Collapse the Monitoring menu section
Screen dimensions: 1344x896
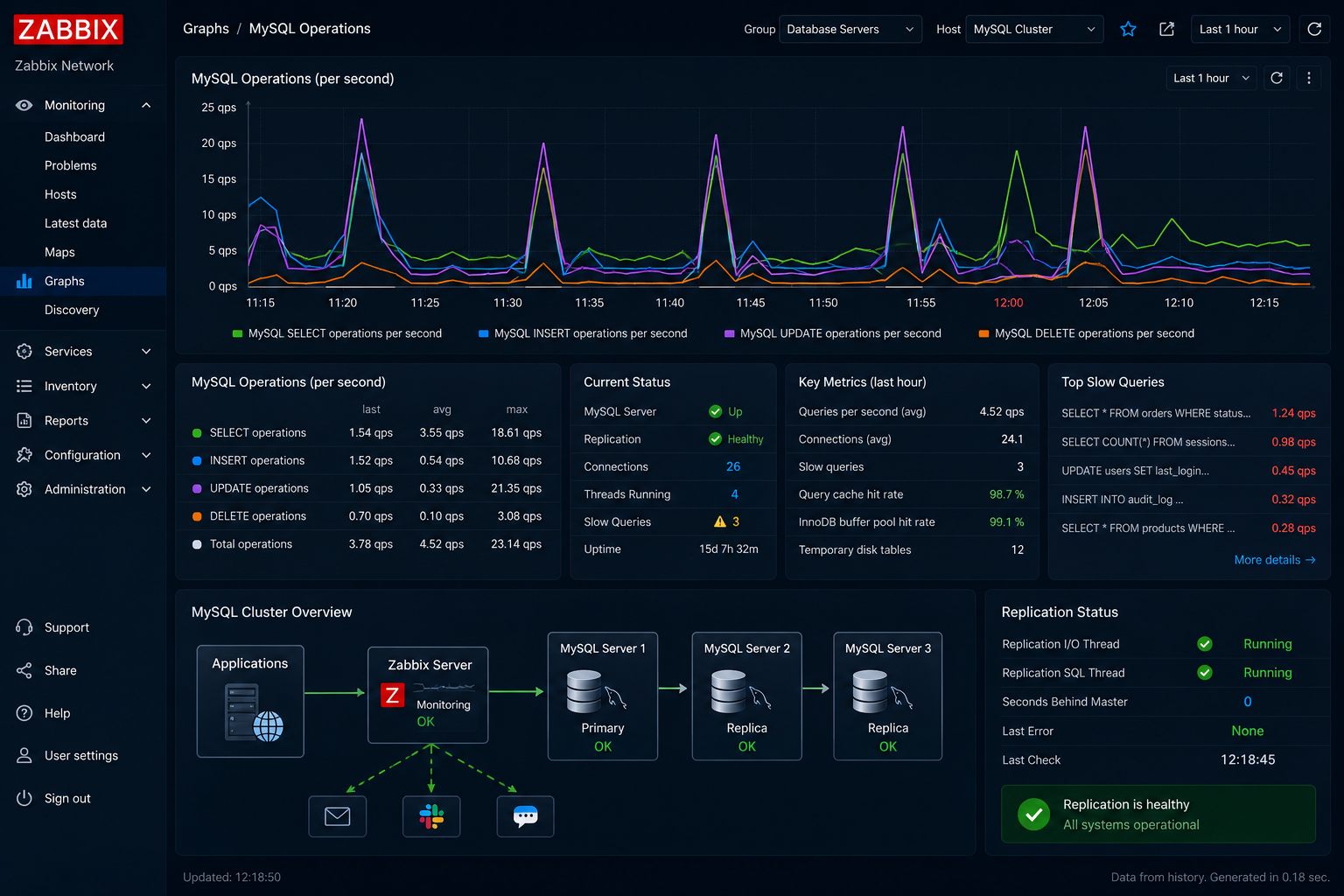146,105
